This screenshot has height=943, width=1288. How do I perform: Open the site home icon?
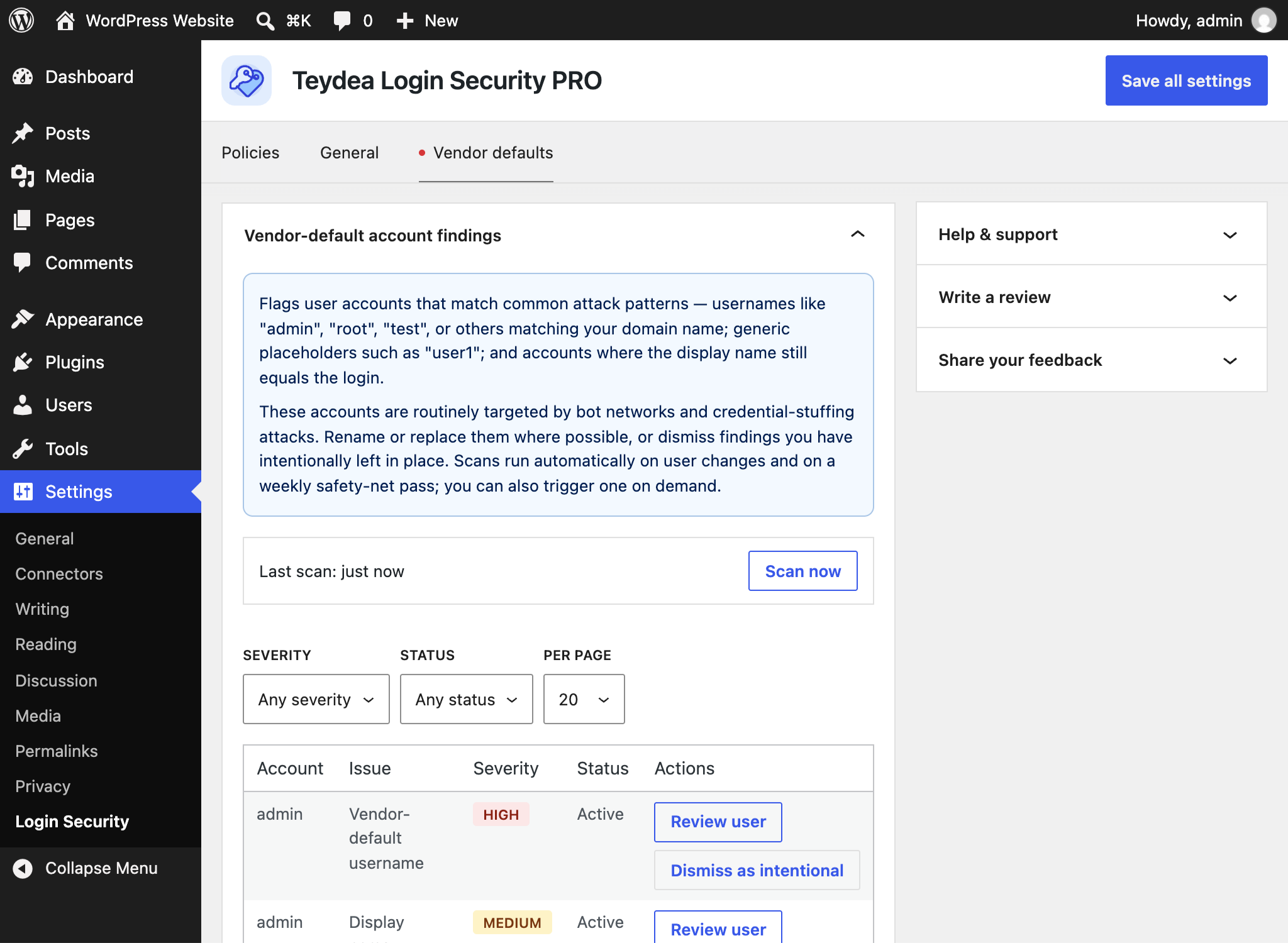[x=65, y=20]
